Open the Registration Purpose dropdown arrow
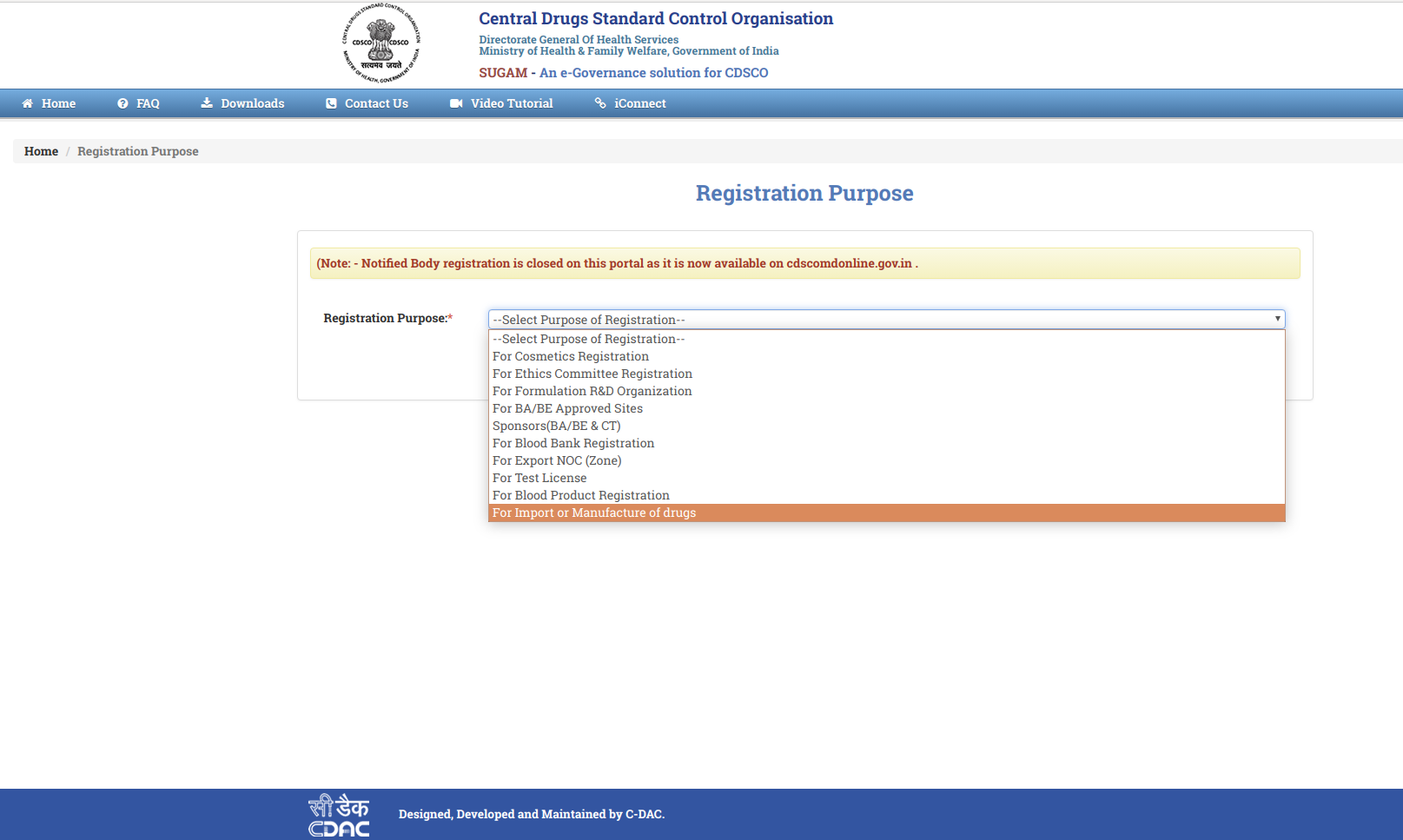 (x=1277, y=319)
